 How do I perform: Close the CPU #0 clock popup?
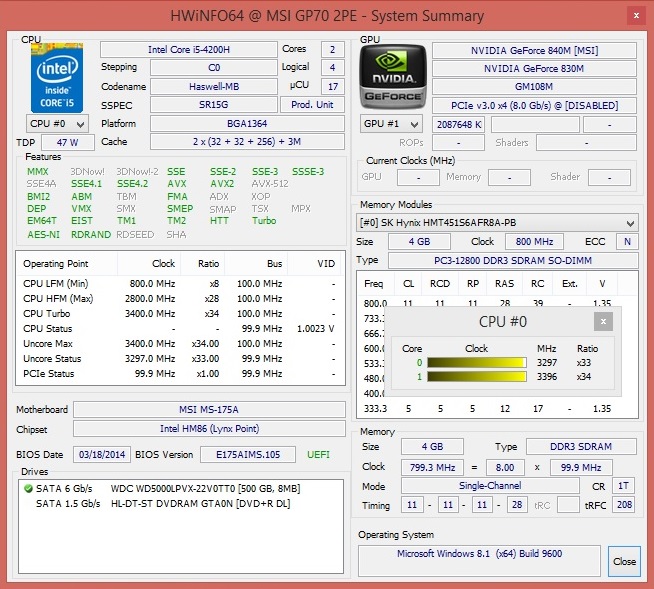click(x=603, y=322)
